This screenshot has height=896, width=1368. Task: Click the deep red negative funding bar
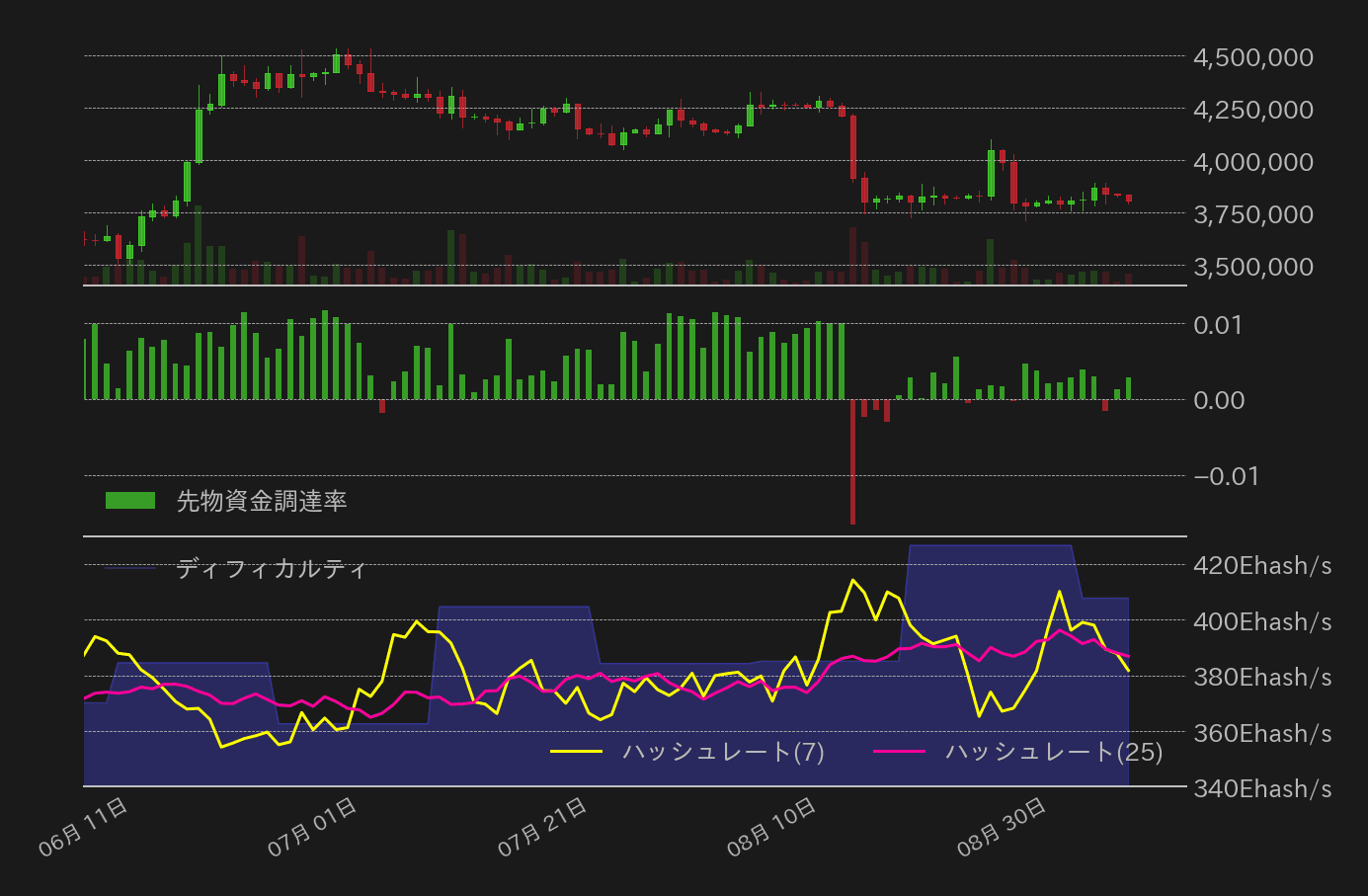[x=853, y=464]
